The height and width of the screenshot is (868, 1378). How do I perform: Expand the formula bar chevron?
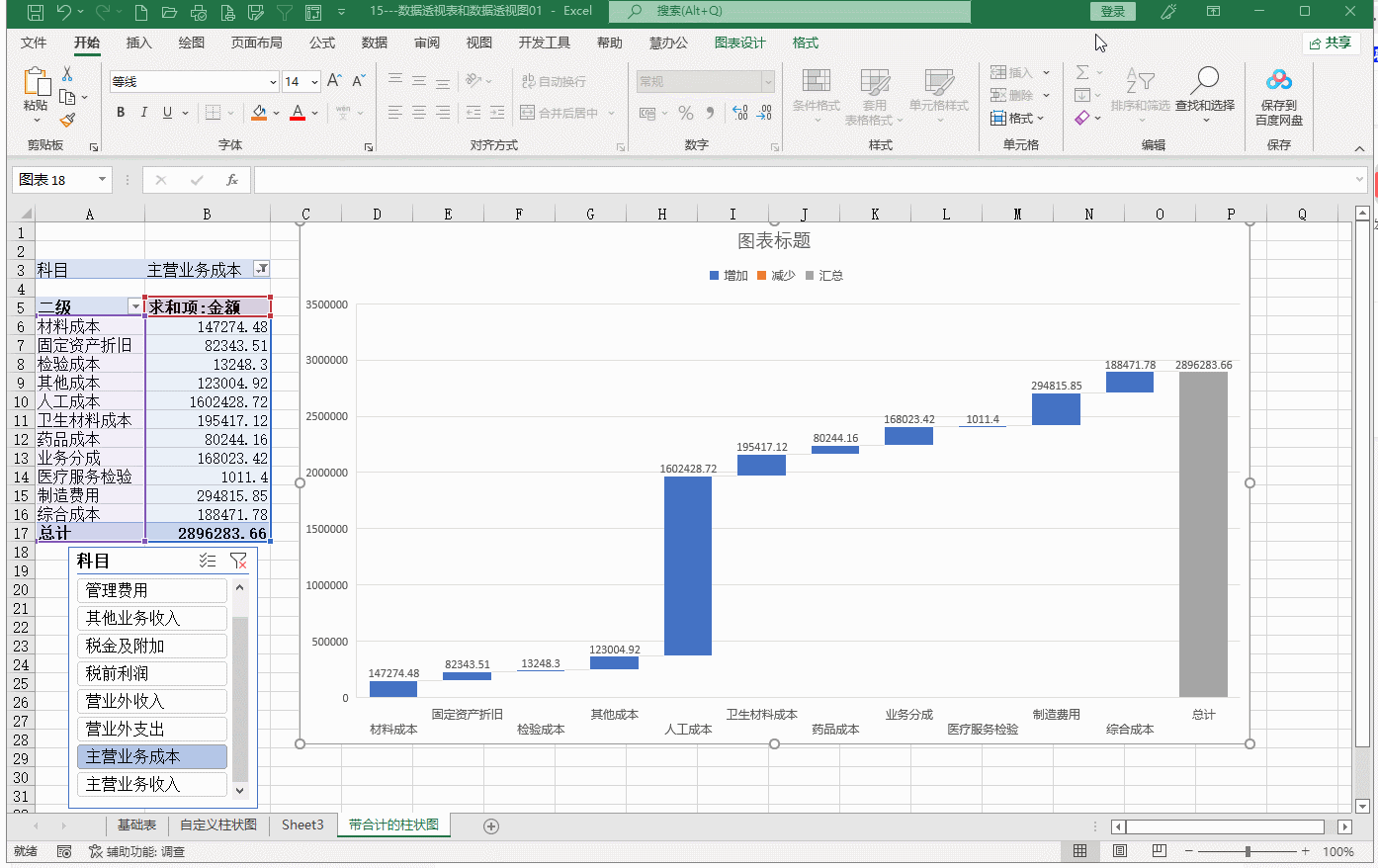click(x=1360, y=179)
